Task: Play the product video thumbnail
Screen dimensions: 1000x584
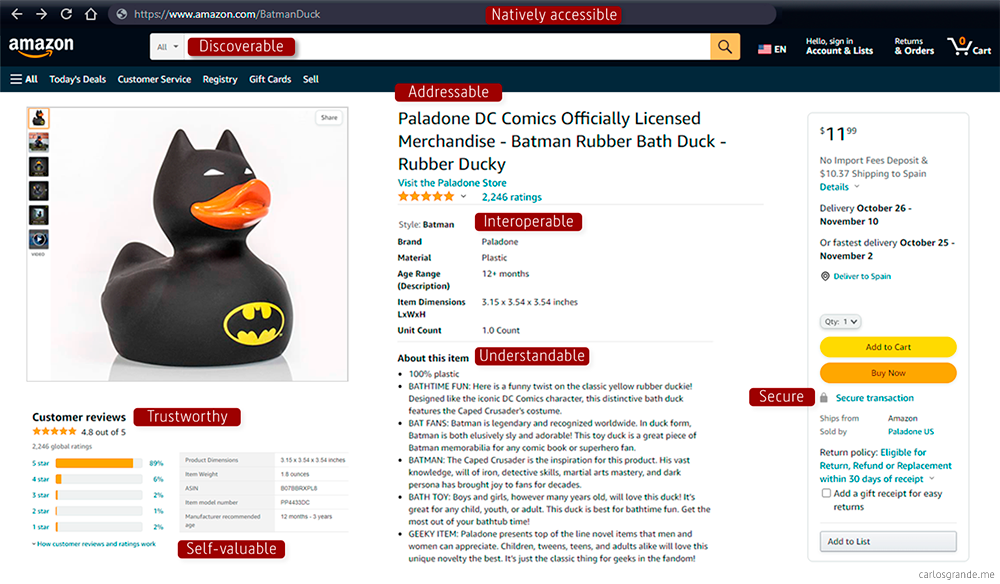Action: tap(38, 239)
